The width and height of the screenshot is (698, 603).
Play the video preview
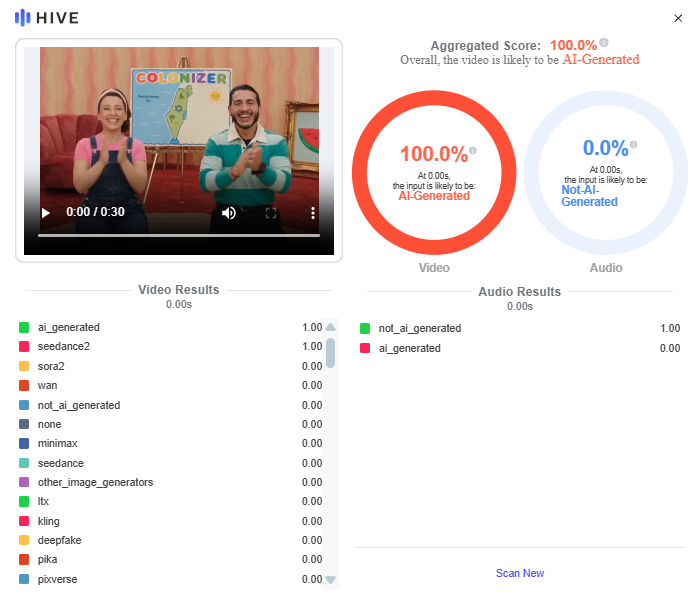coord(45,213)
